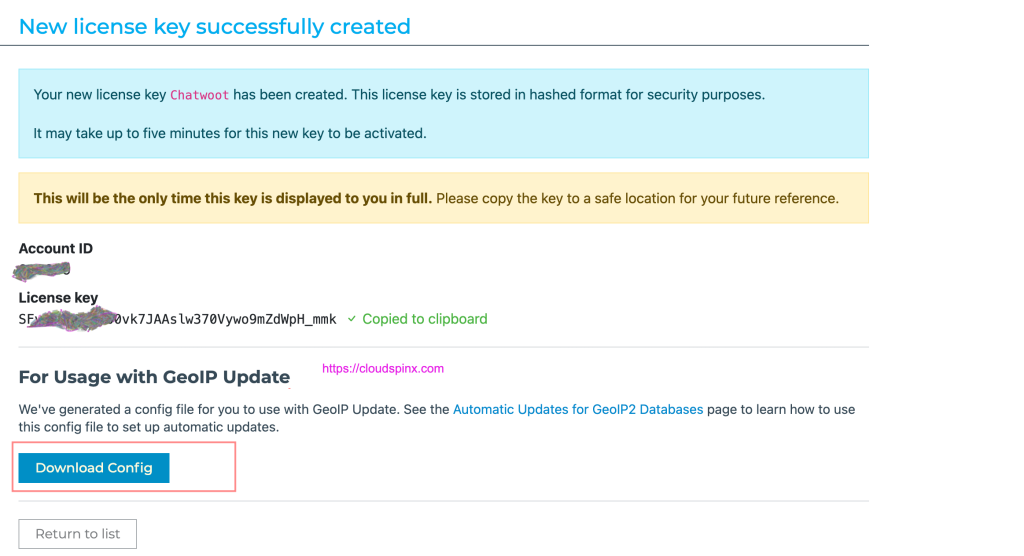Click the green checkmark copied icon
The height and width of the screenshot is (556, 1024).
point(351,319)
